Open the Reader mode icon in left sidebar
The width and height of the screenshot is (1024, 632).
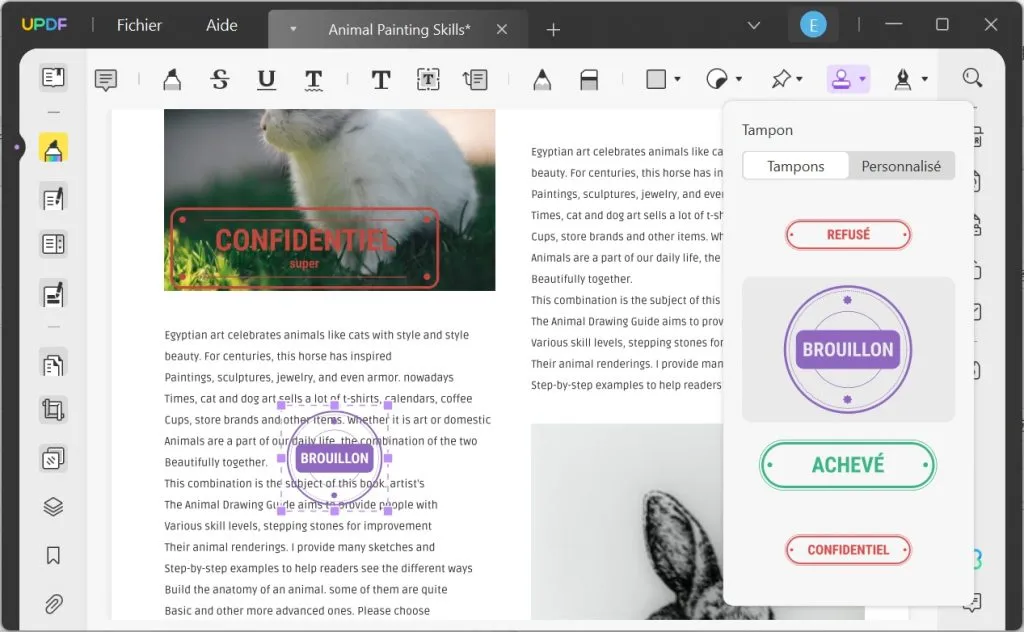53,78
